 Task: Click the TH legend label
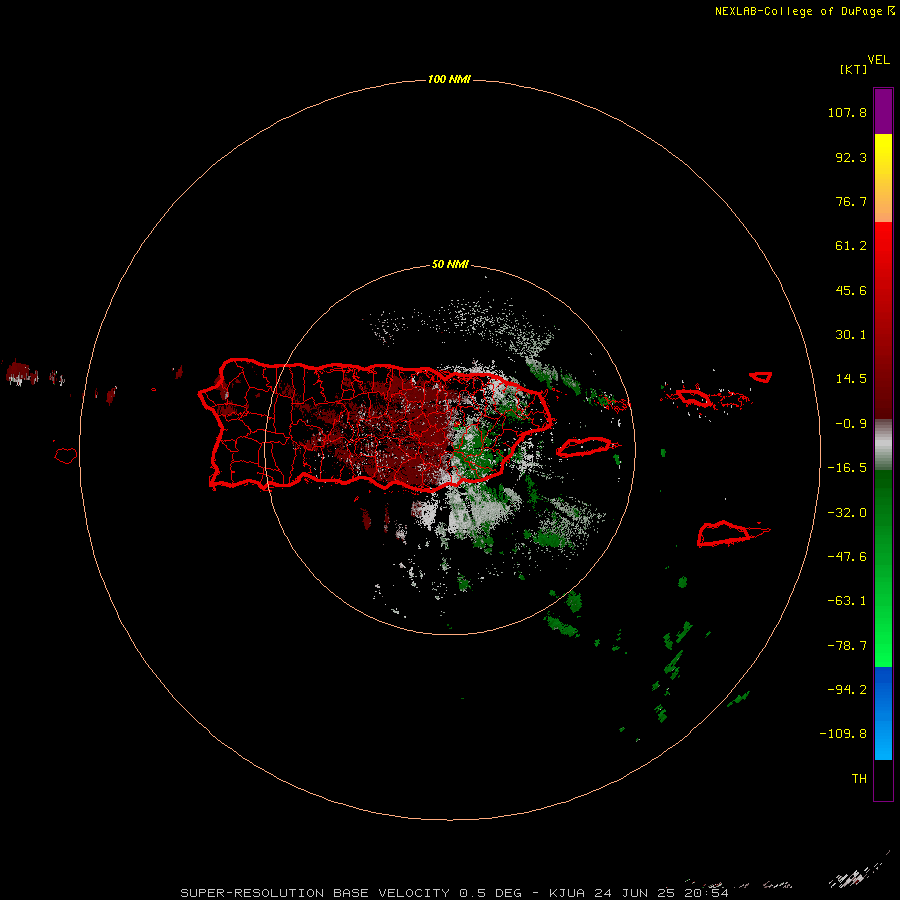click(859, 779)
